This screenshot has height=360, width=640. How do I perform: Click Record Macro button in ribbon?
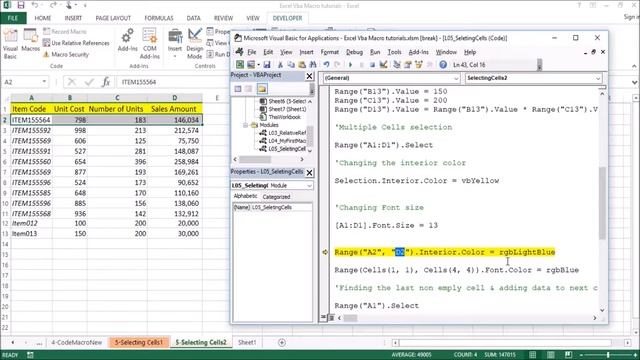click(64, 31)
